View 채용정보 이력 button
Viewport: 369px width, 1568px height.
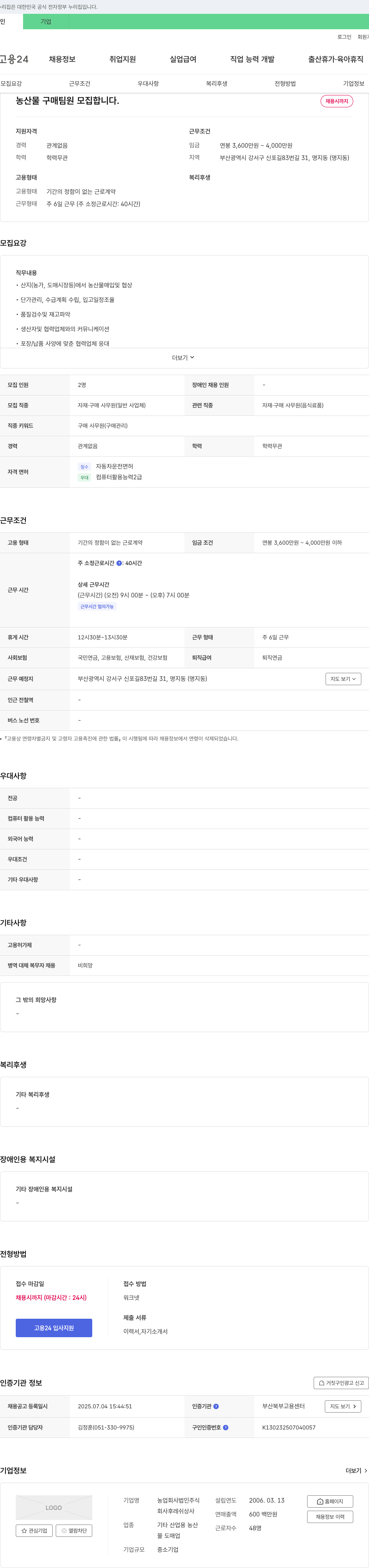point(330,1517)
